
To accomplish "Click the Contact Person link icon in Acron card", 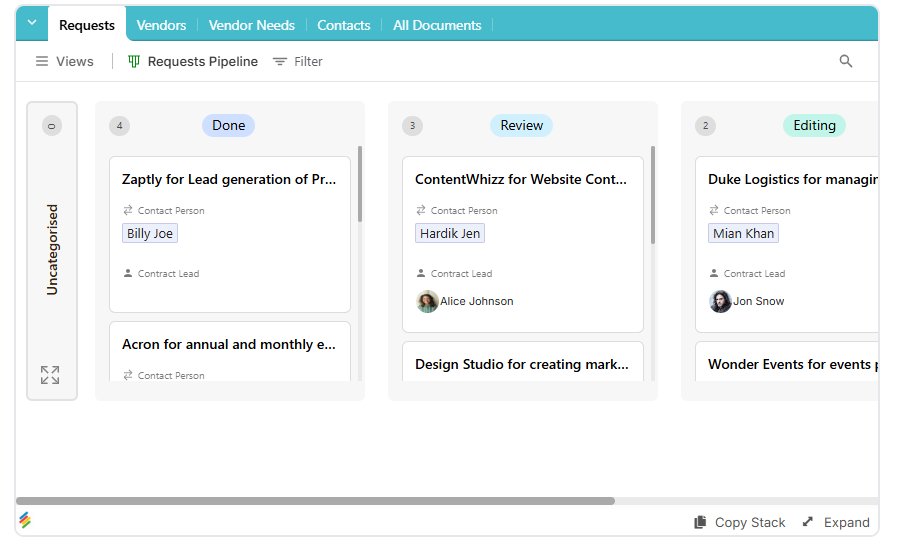I will pyautogui.click(x=128, y=375).
